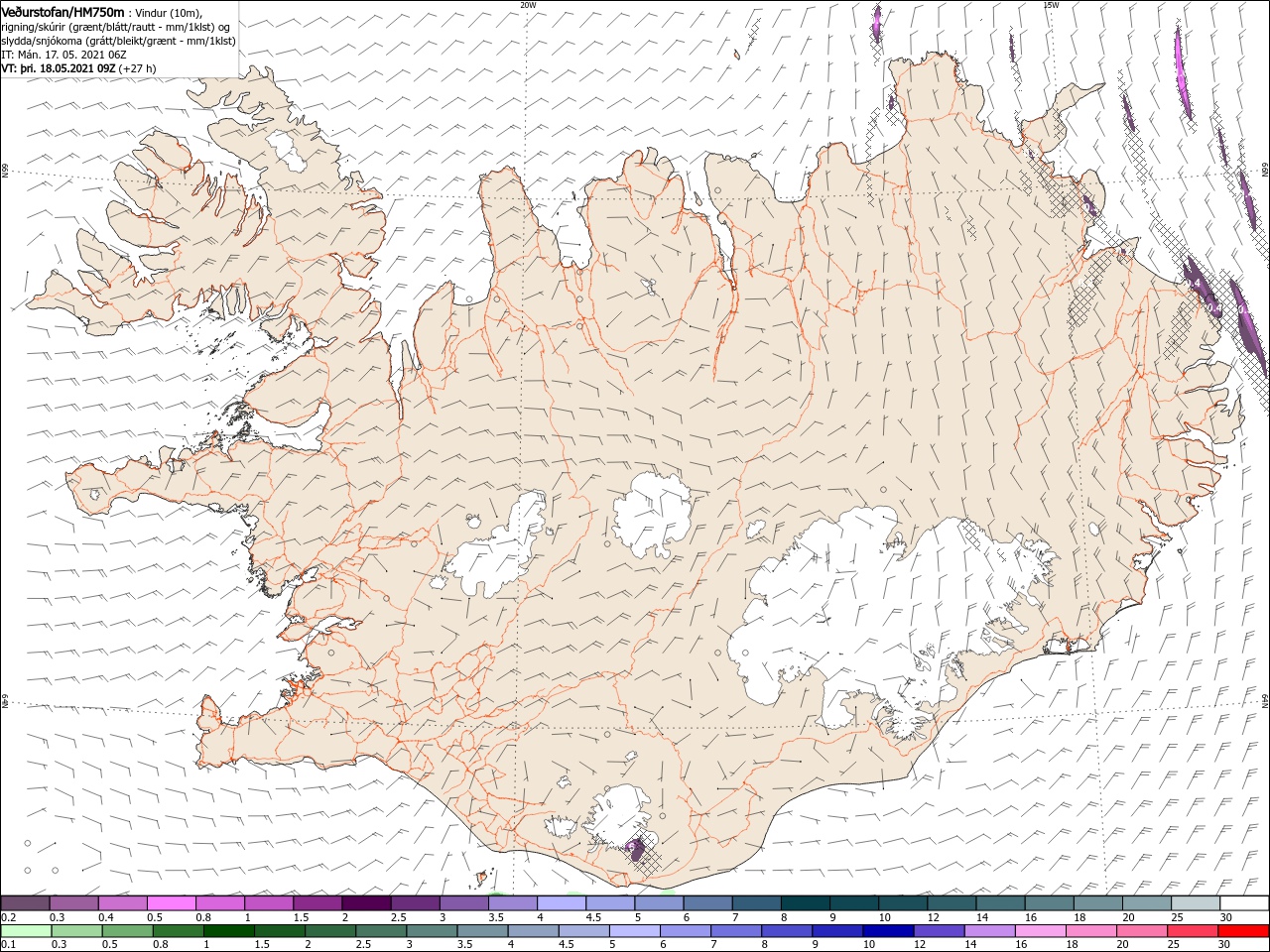
Task: Click the deep blue 10 swatch, lower legend row
Action: (888, 931)
